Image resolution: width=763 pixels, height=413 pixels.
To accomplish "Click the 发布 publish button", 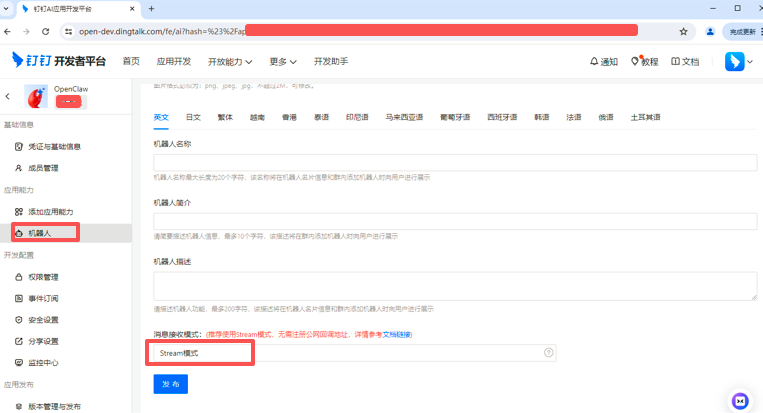I will [x=170, y=384].
